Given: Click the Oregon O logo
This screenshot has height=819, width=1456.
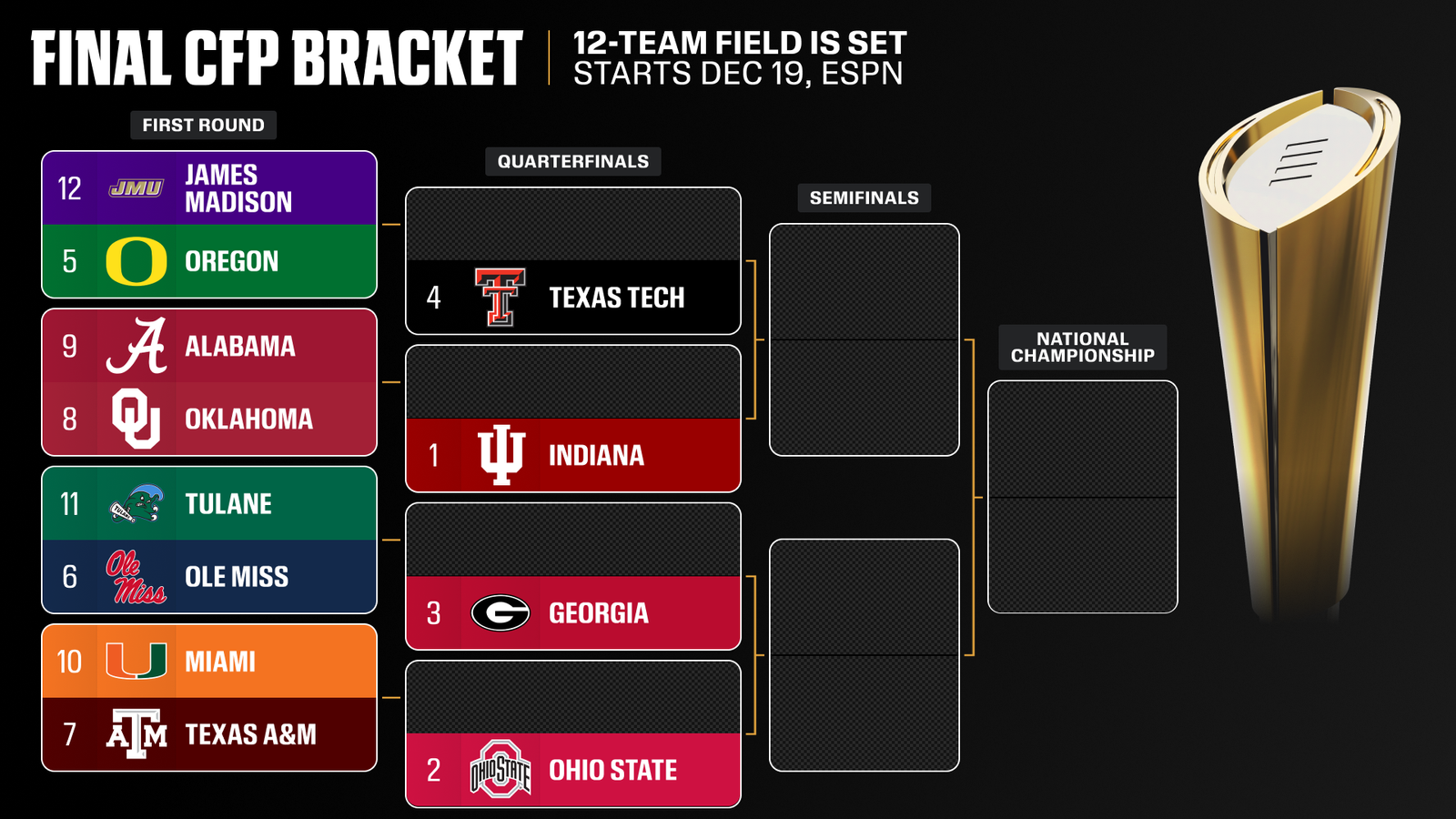Looking at the screenshot, I should (136, 261).
